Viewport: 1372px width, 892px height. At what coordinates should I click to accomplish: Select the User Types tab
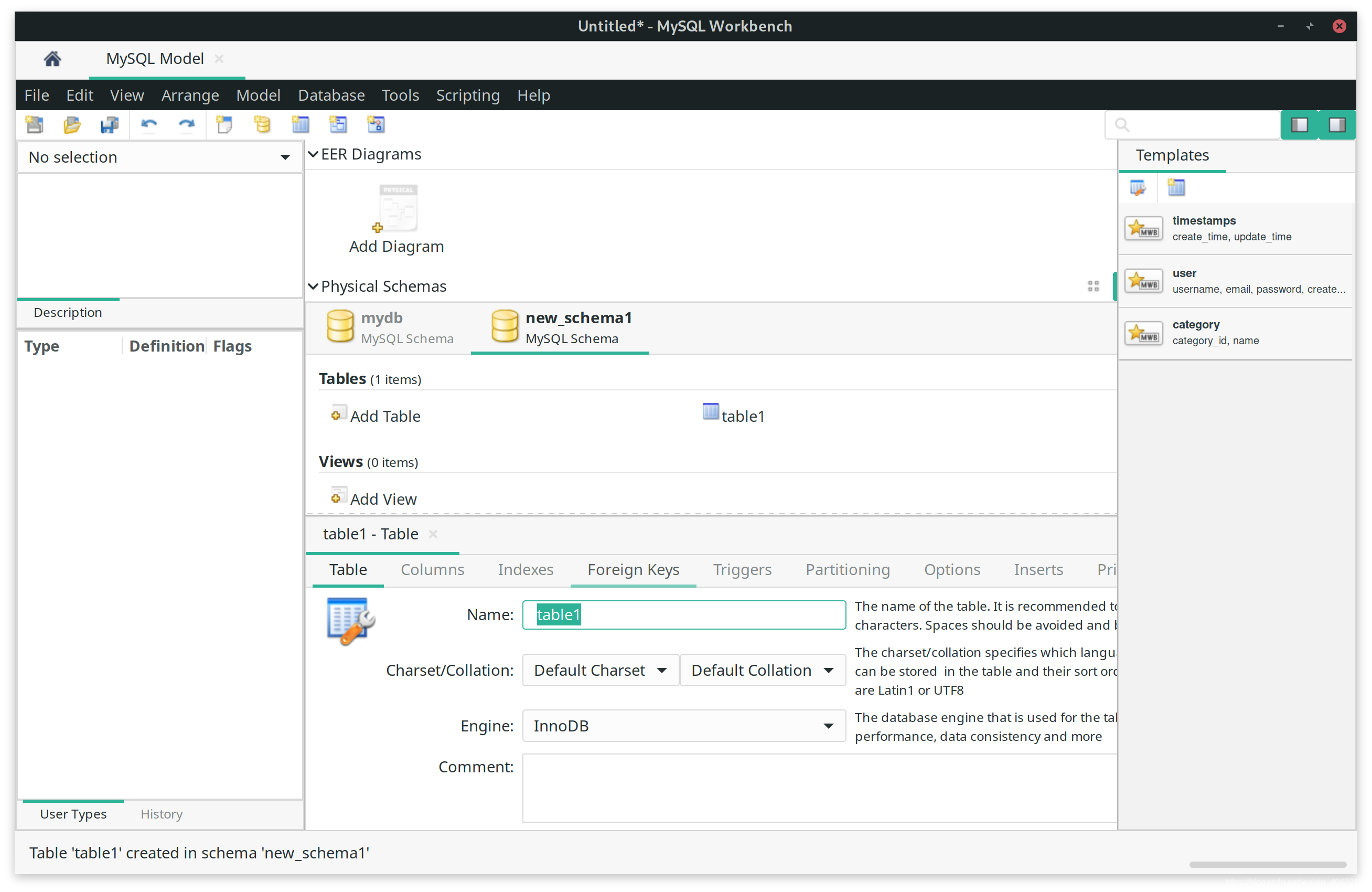(x=73, y=814)
